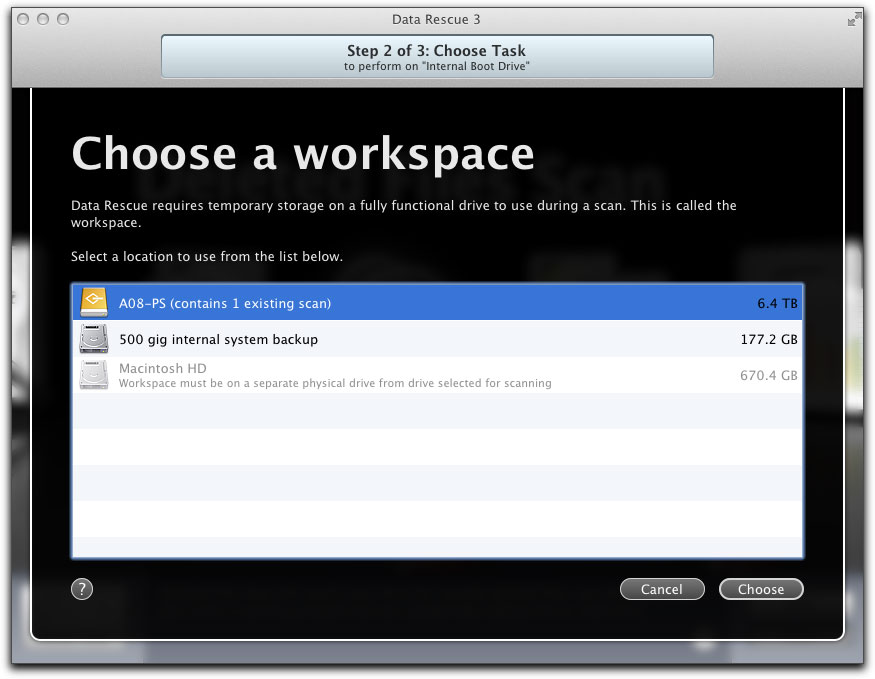Click the separate physical drive warning text
The height and width of the screenshot is (679, 875).
pyautogui.click(x=334, y=383)
